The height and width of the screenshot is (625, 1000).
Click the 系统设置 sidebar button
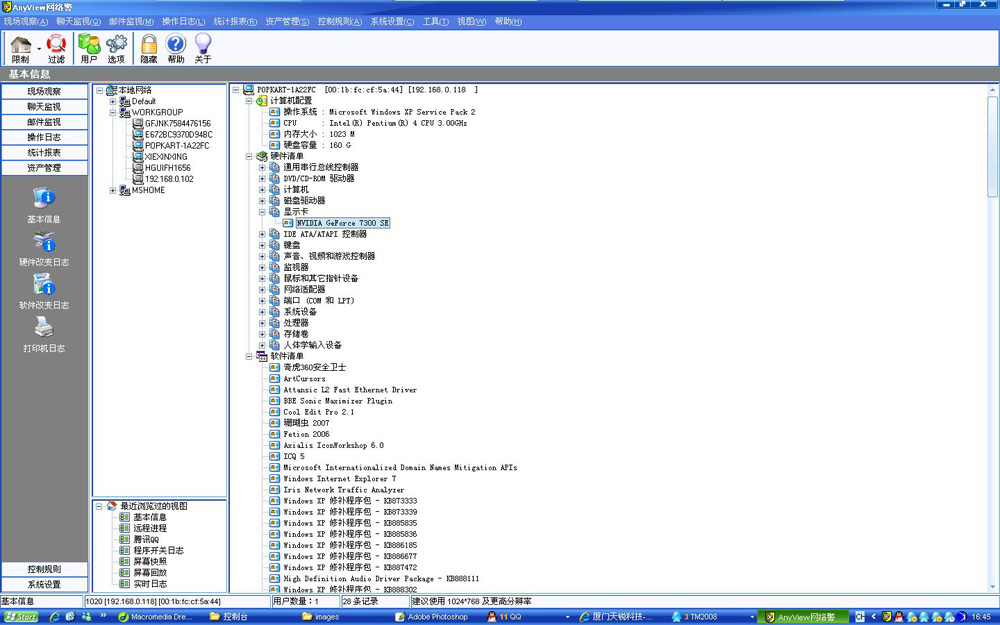pos(44,584)
